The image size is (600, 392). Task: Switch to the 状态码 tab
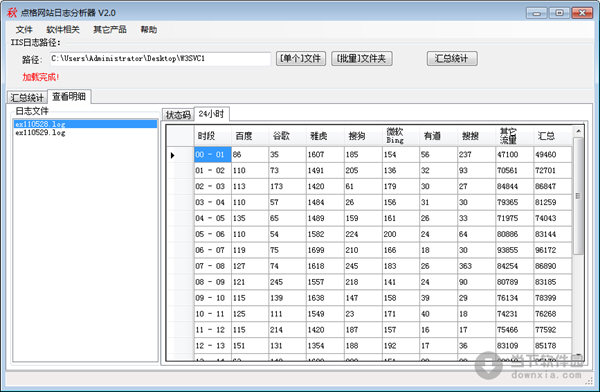[178, 114]
